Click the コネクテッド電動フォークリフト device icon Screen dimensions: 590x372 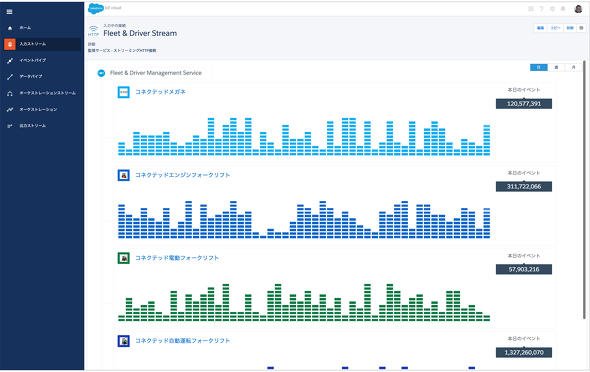[123, 258]
